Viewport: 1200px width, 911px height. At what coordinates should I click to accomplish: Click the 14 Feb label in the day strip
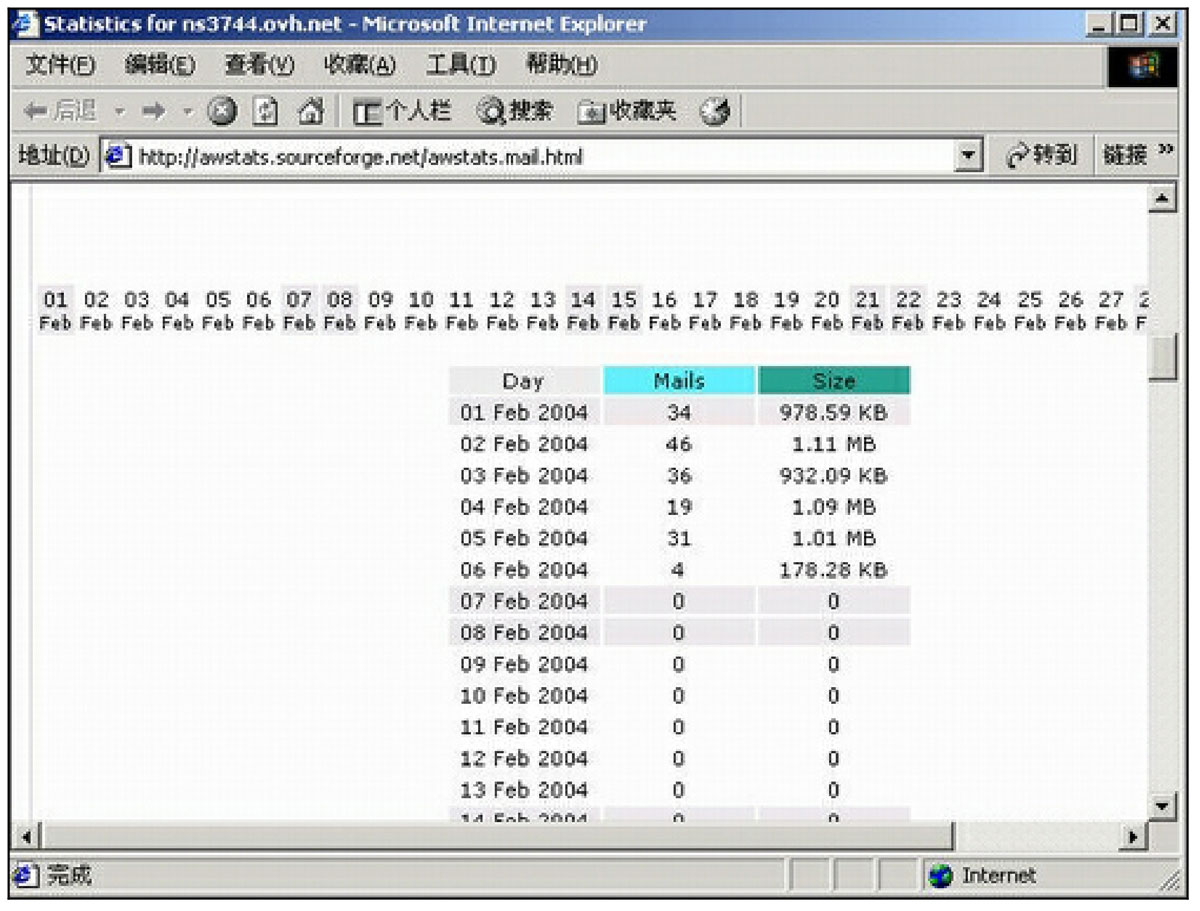583,310
